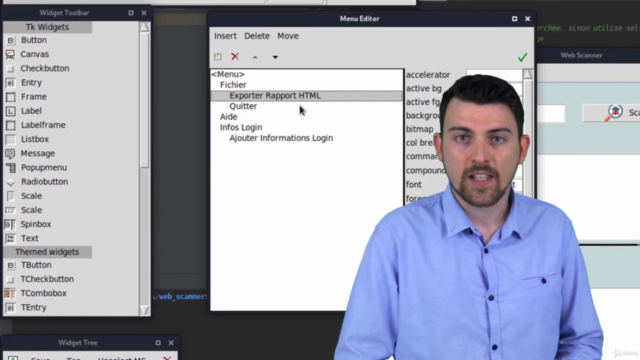Click scroll up arrow in properties panel
The width and height of the screenshot is (640, 360).
coord(528,74)
